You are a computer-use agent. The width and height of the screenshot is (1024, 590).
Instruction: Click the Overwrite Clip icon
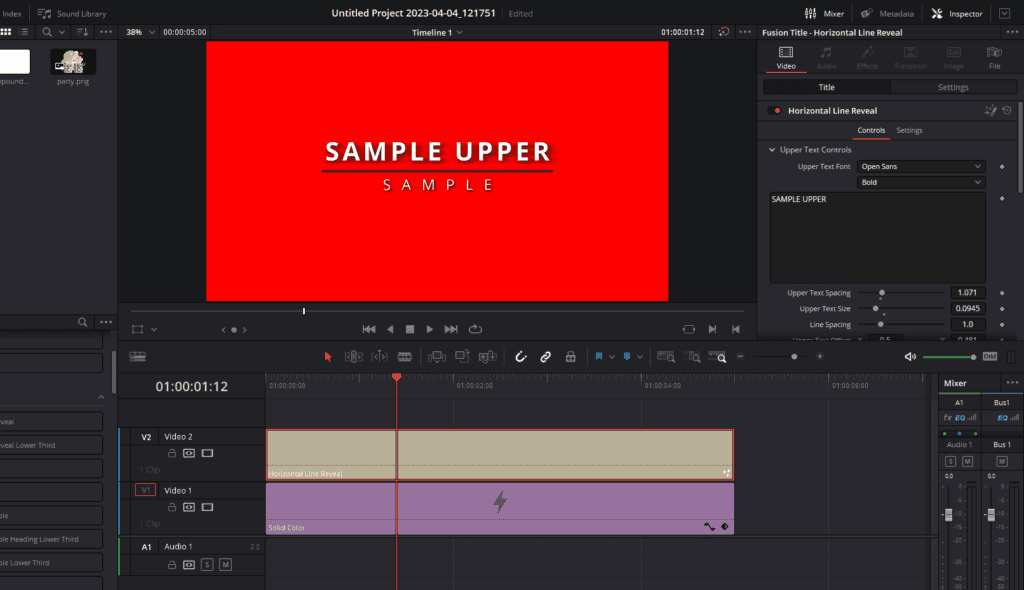pos(462,357)
